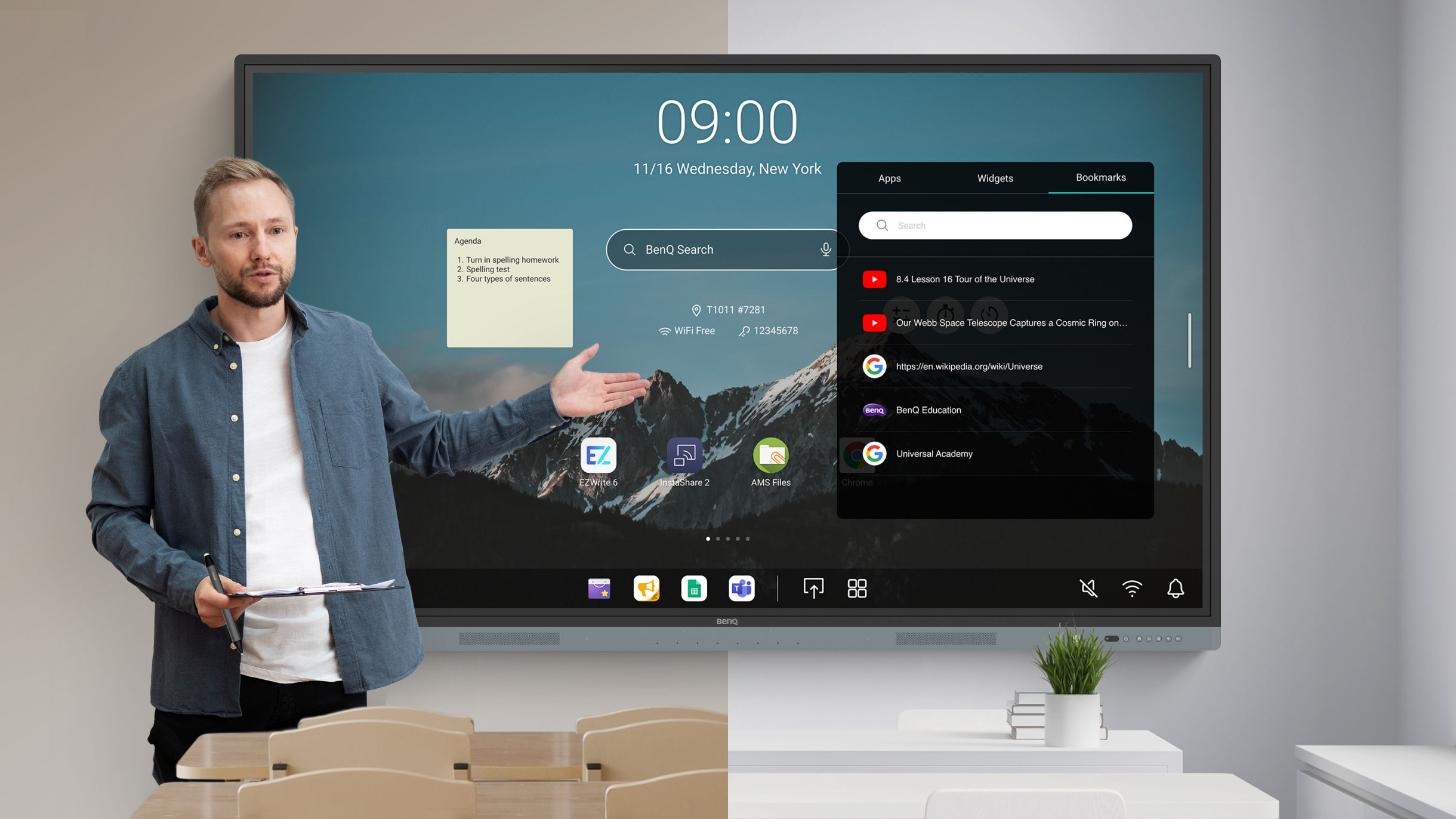Open EZWrite 6 app

597,458
